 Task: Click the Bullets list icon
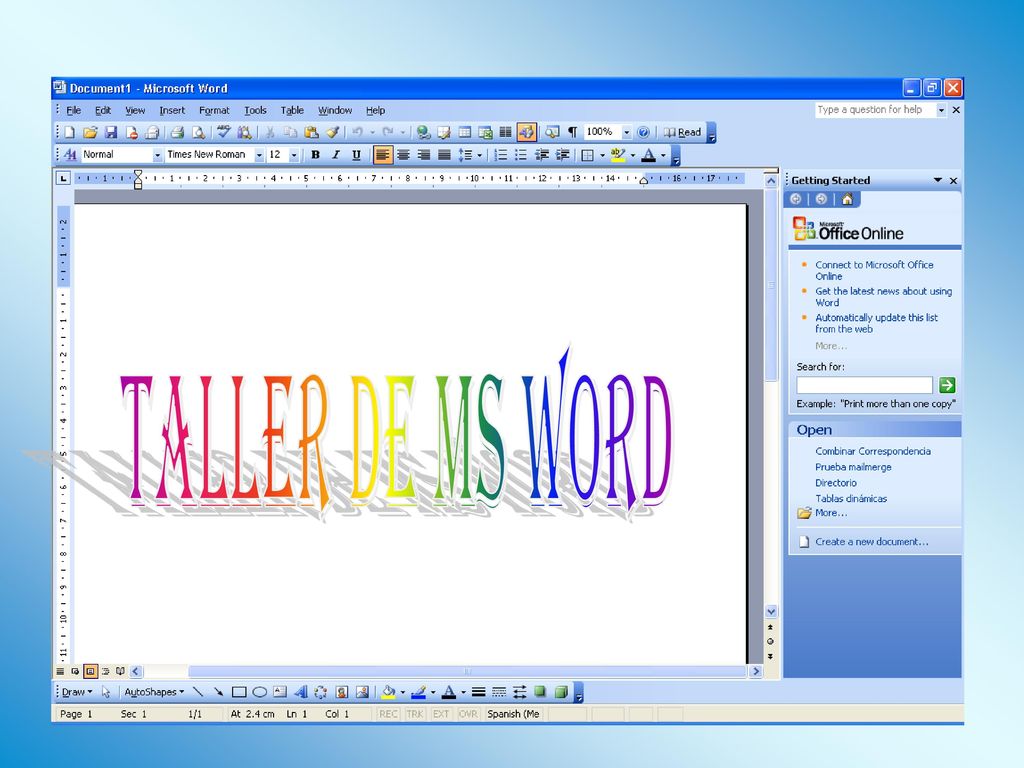[520, 155]
